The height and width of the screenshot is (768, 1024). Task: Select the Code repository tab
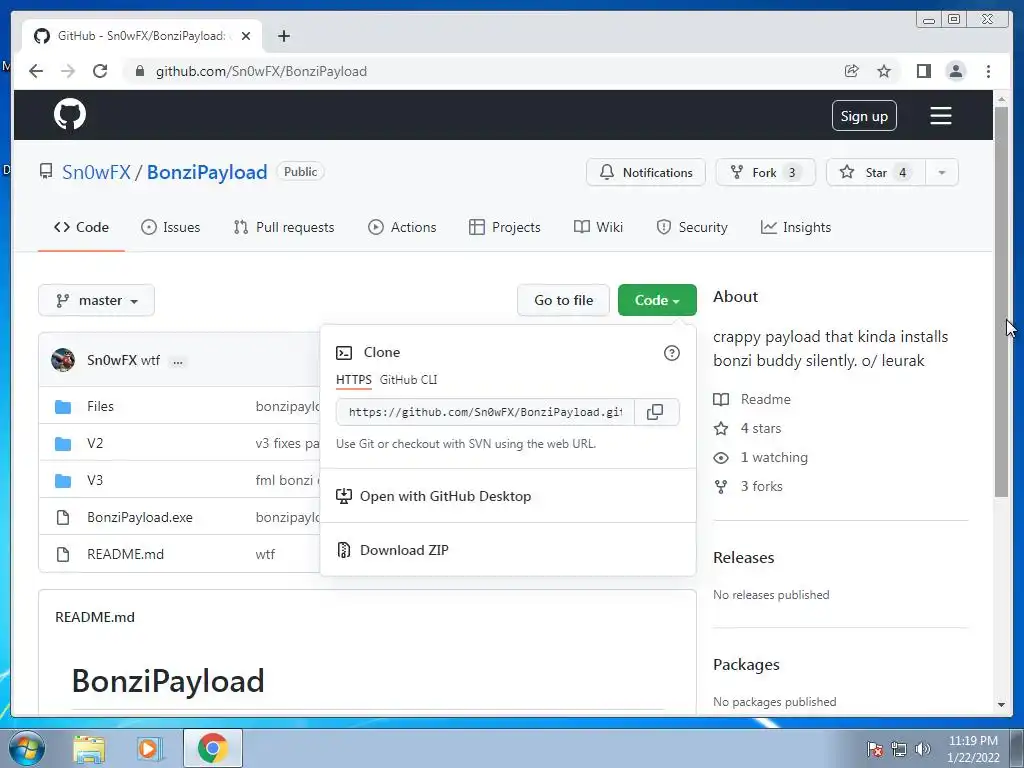[x=81, y=227]
